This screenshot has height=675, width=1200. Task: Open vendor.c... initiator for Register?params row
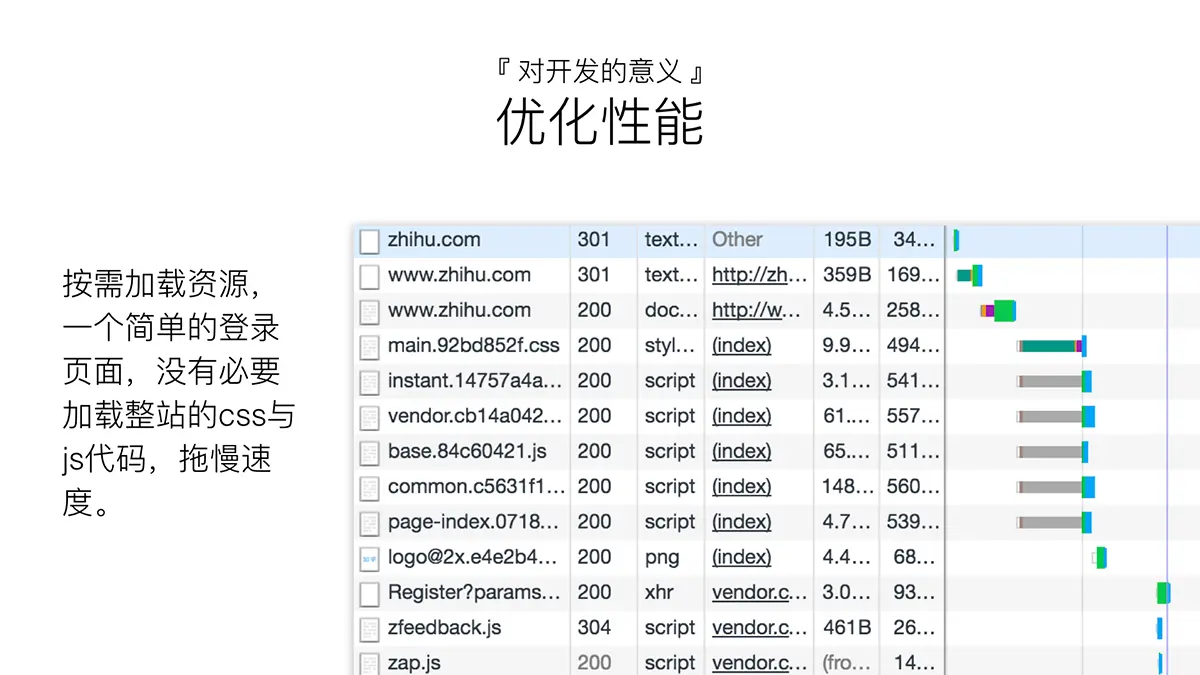coord(759,592)
